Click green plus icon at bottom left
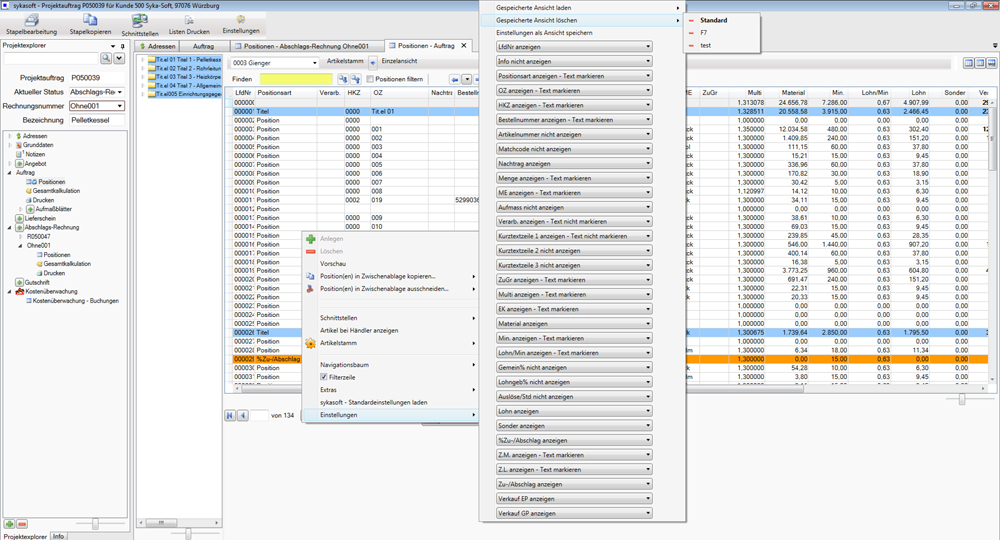1000x540 pixels. click(x=9, y=523)
